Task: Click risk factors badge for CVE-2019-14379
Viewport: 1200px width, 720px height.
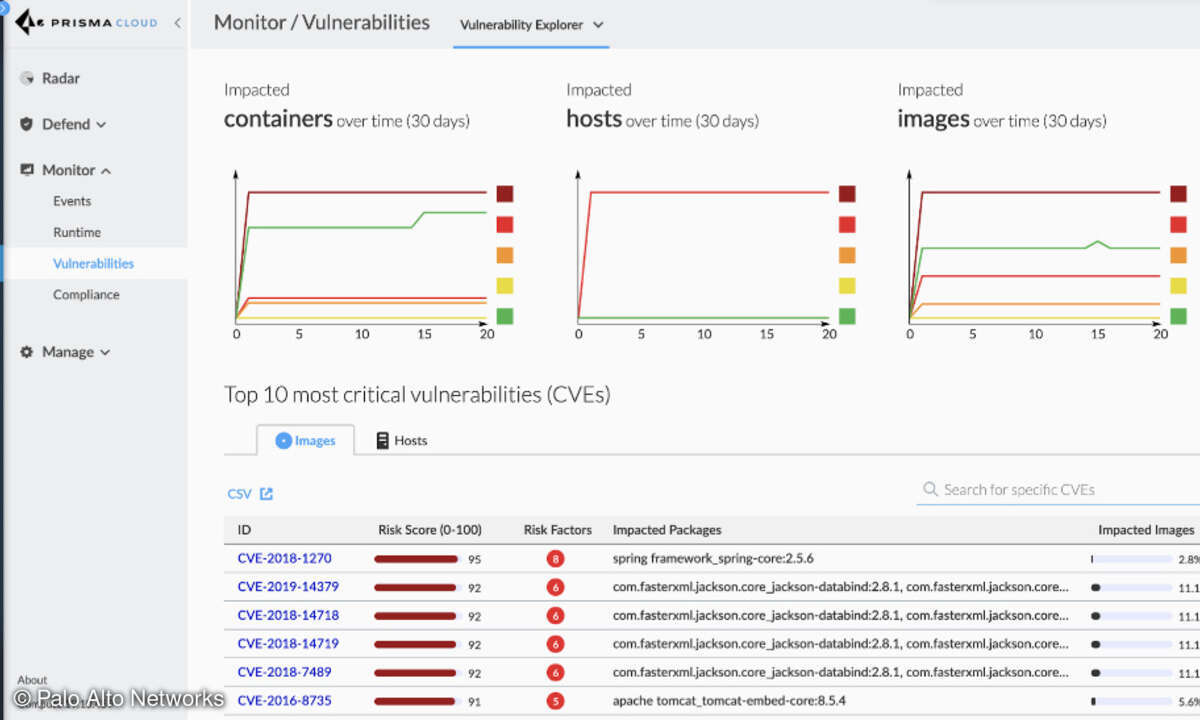Action: pyautogui.click(x=555, y=588)
